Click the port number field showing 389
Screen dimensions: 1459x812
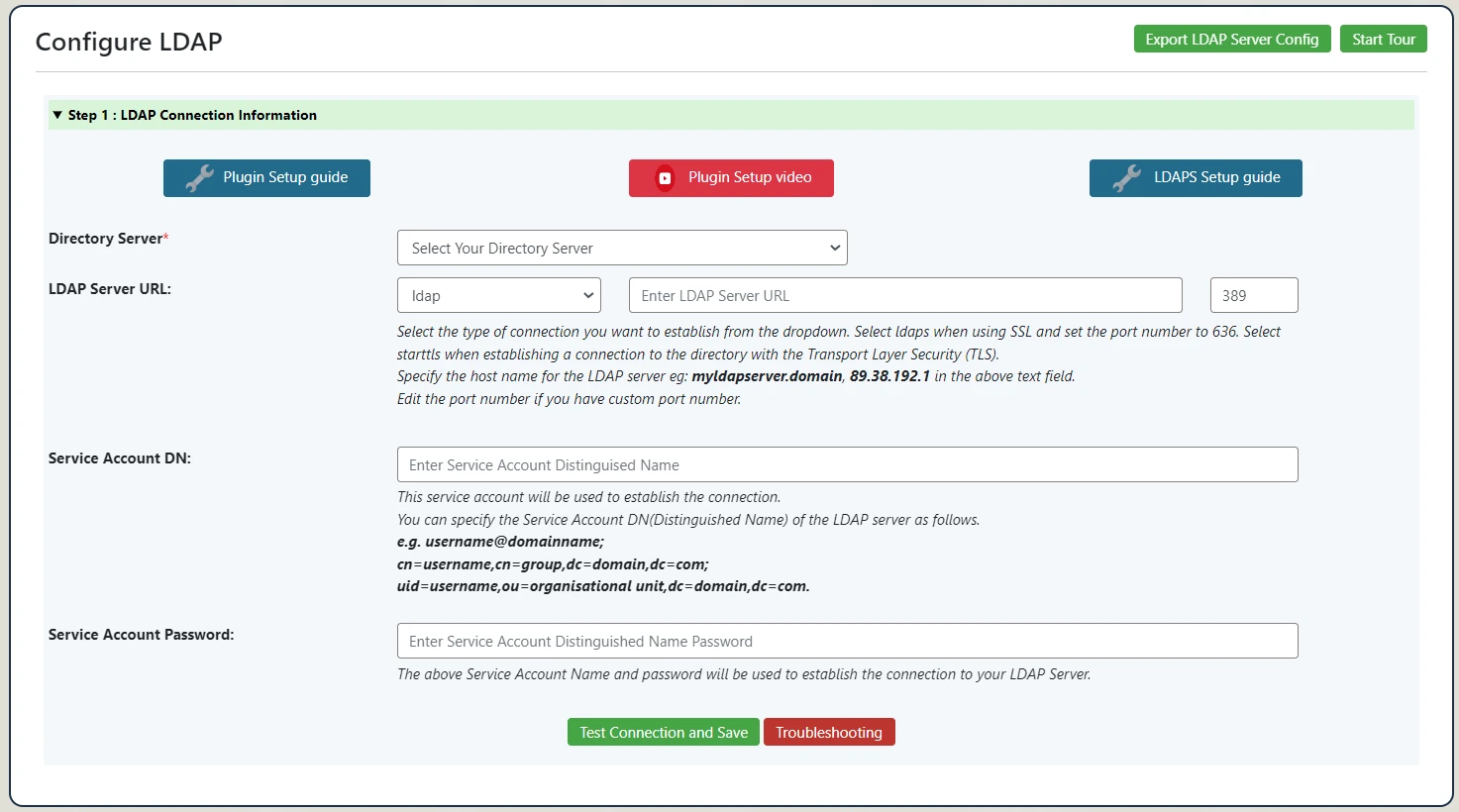[1253, 294]
